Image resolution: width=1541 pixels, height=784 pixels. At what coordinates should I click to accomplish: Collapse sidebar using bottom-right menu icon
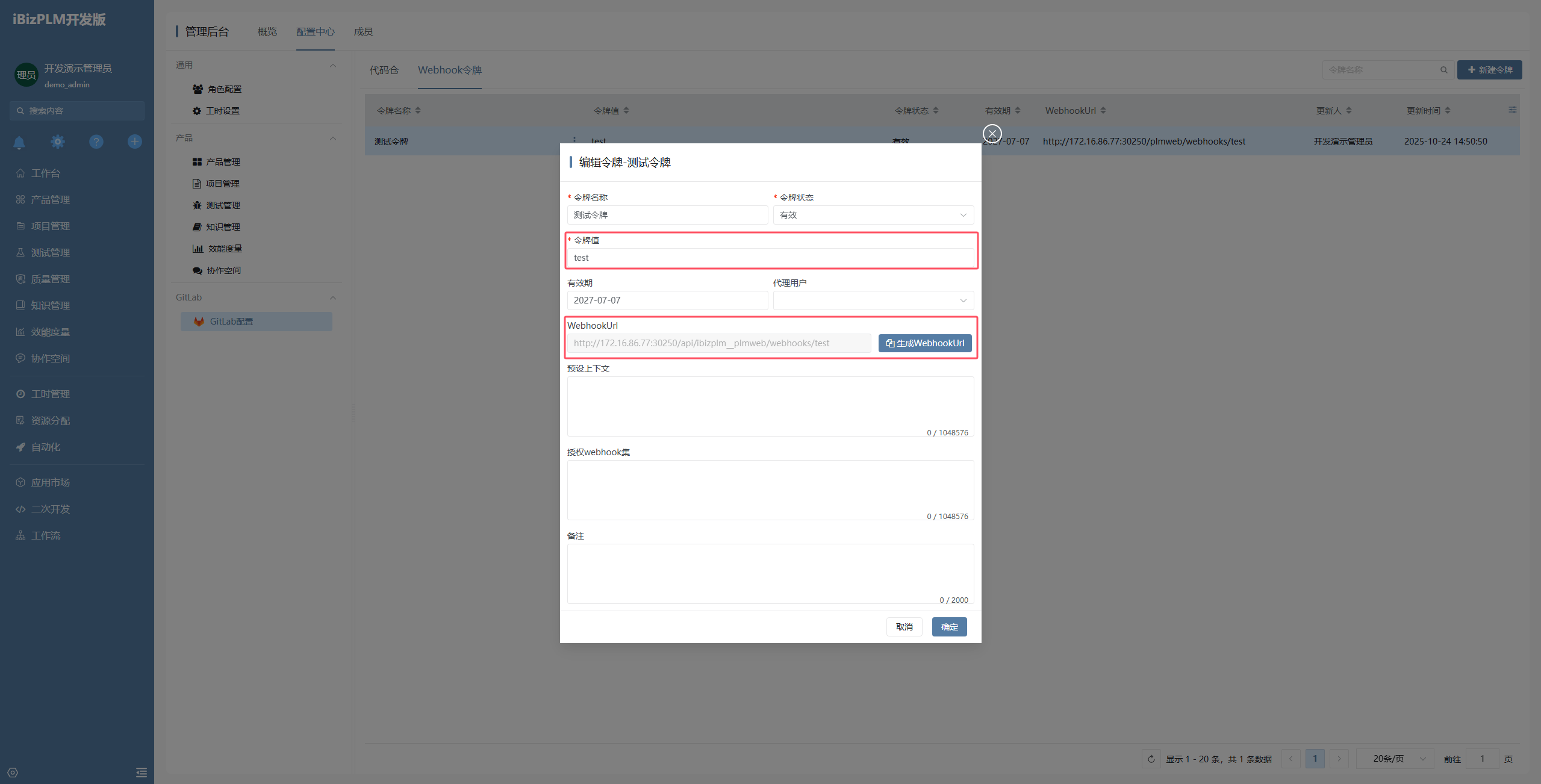[x=142, y=773]
